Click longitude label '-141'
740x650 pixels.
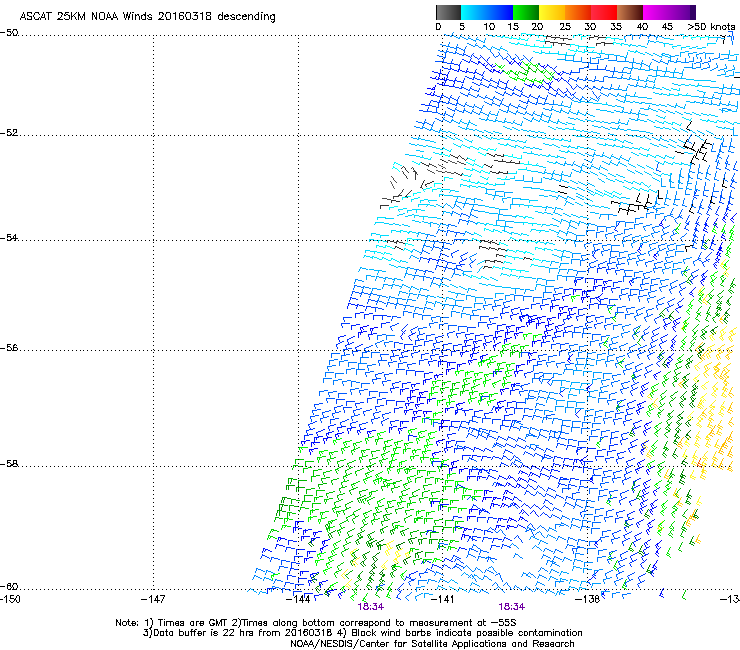(443, 599)
